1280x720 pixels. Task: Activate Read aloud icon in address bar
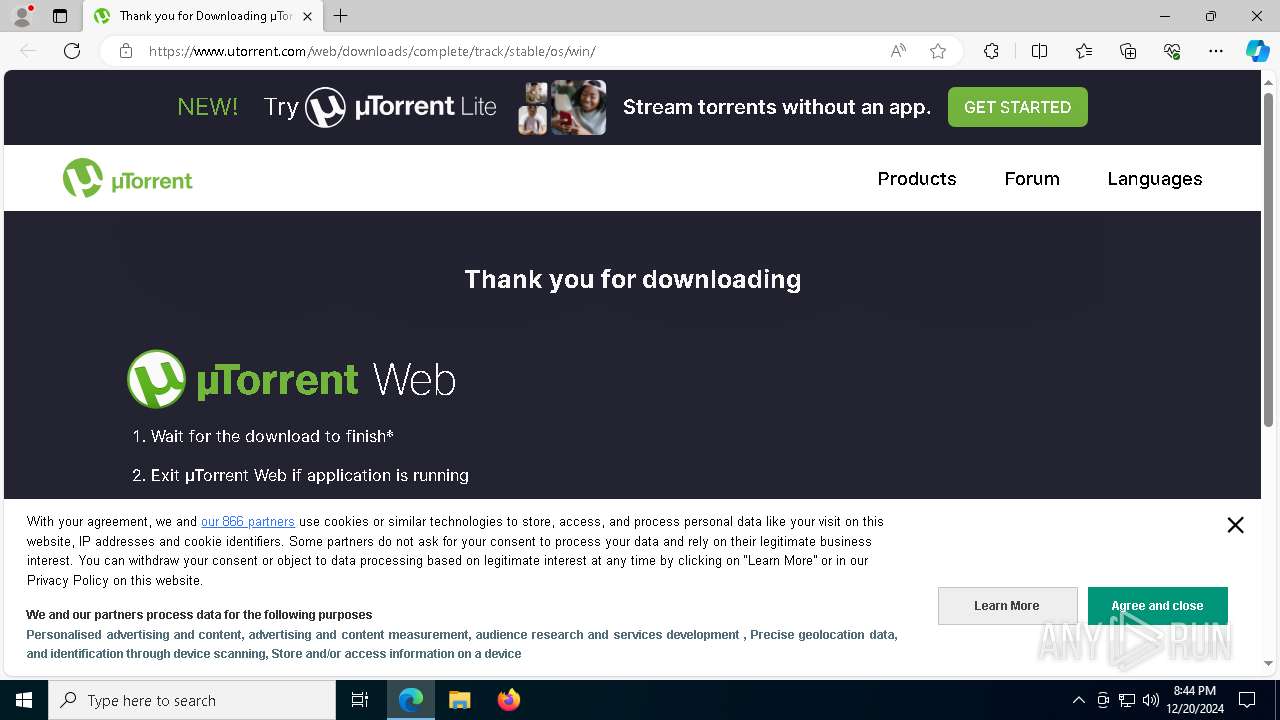click(x=898, y=51)
